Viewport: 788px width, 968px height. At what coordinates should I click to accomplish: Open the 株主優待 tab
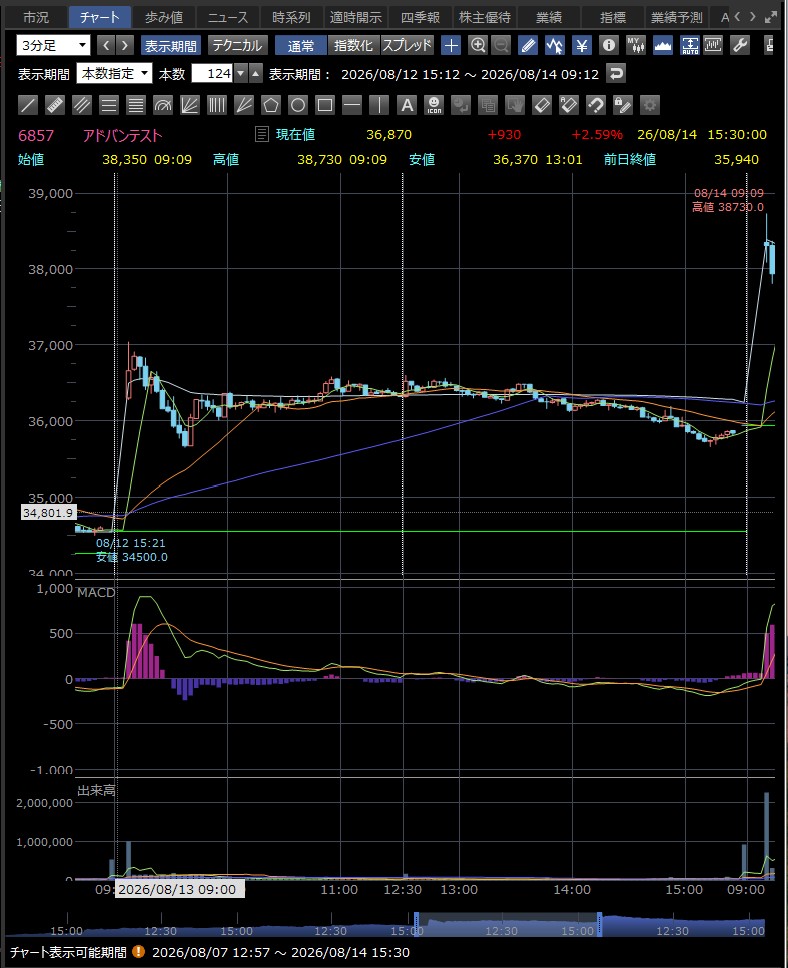click(485, 17)
